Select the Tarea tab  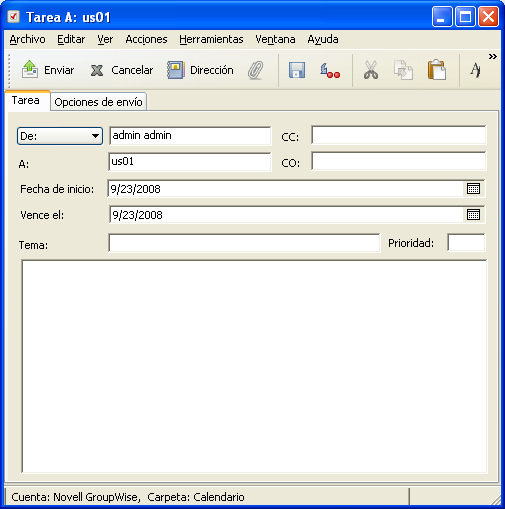[x=26, y=100]
